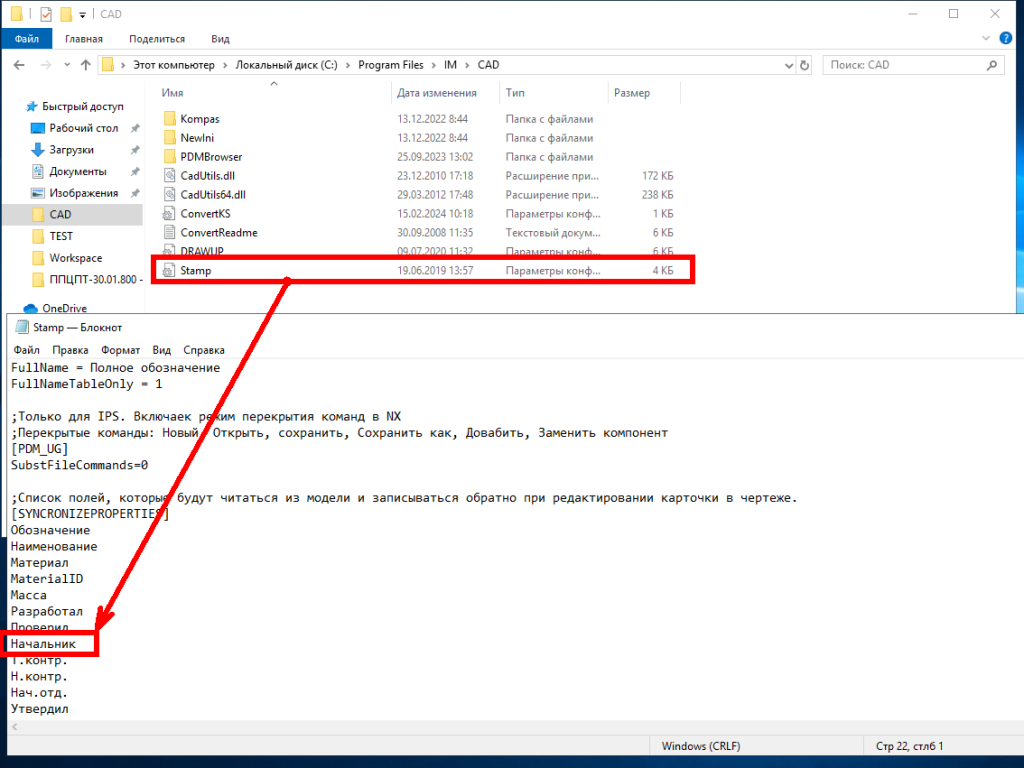1024x768 pixels.
Task: Click the Properties icon in quick access toolbar
Action: 45,14
